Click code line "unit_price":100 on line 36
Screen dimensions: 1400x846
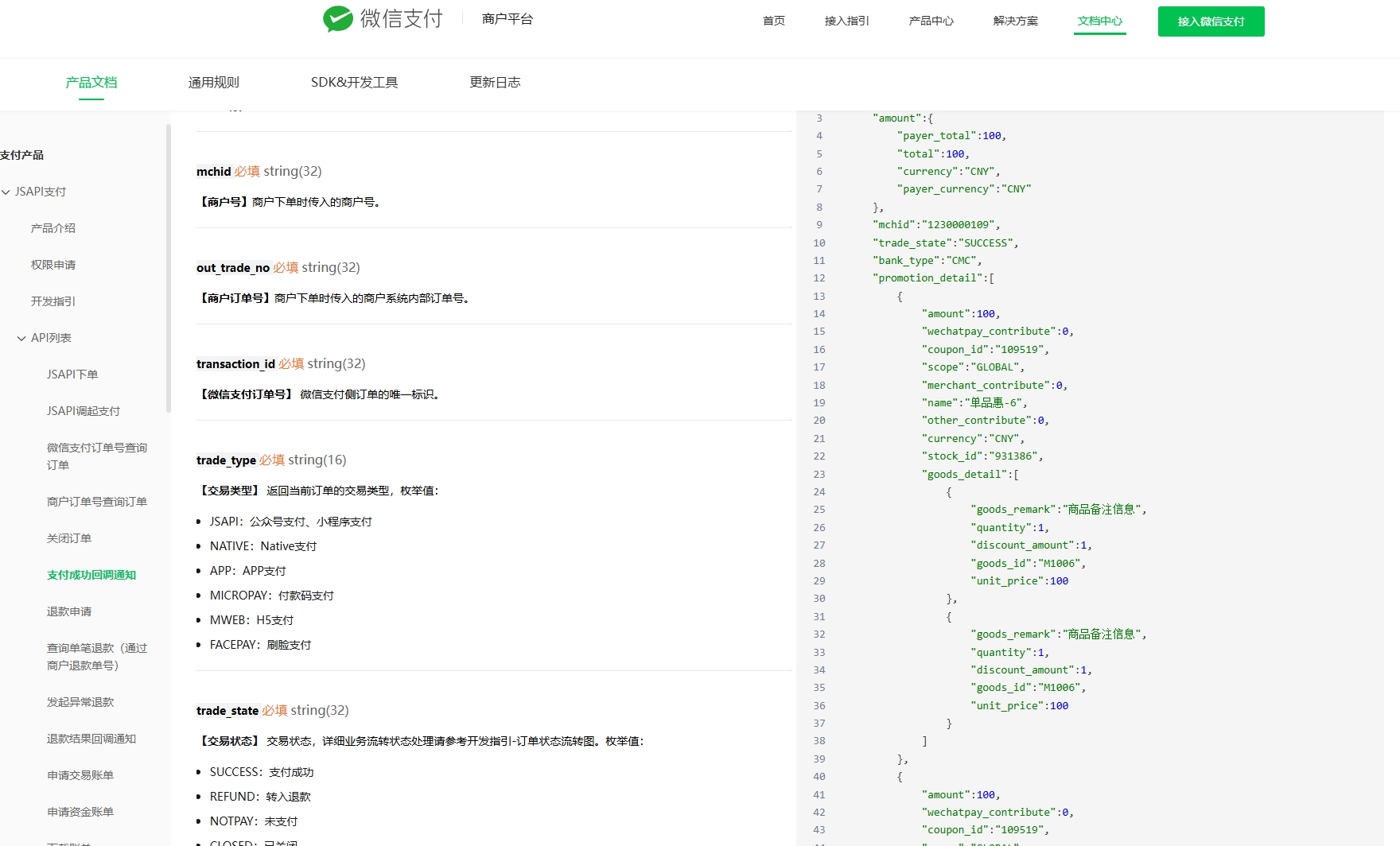1019,706
